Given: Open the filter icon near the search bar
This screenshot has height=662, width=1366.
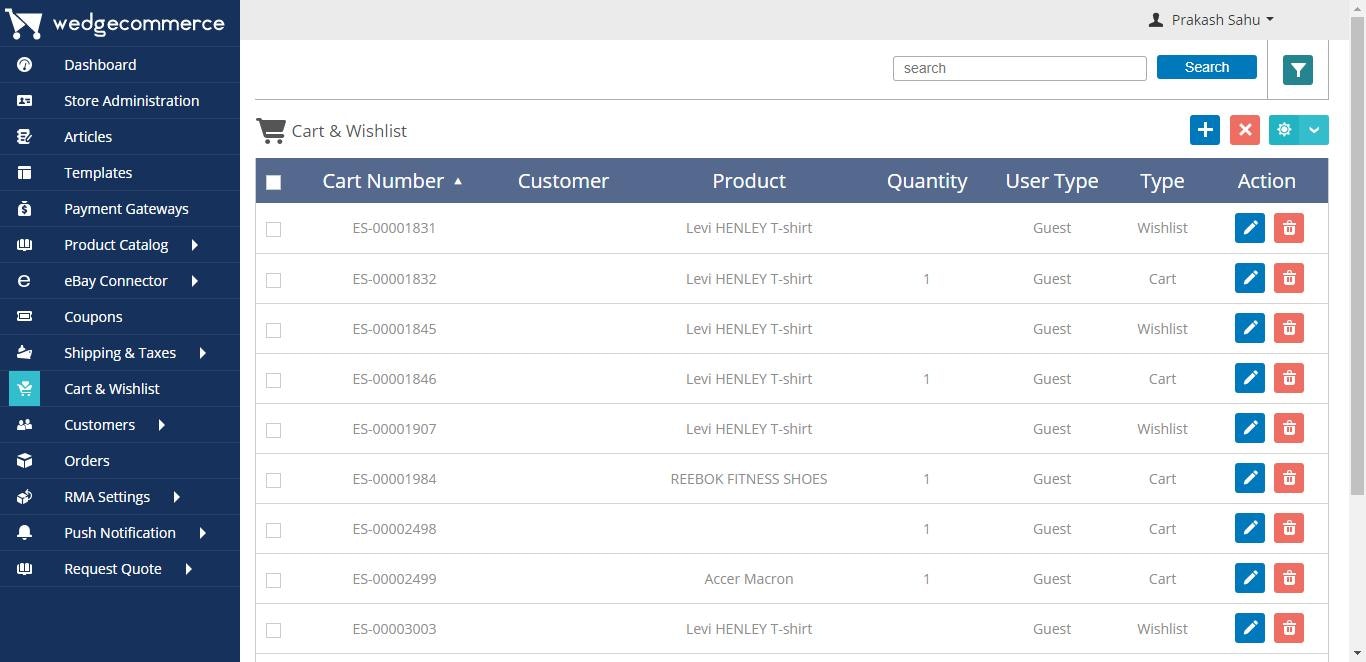Looking at the screenshot, I should [x=1297, y=69].
